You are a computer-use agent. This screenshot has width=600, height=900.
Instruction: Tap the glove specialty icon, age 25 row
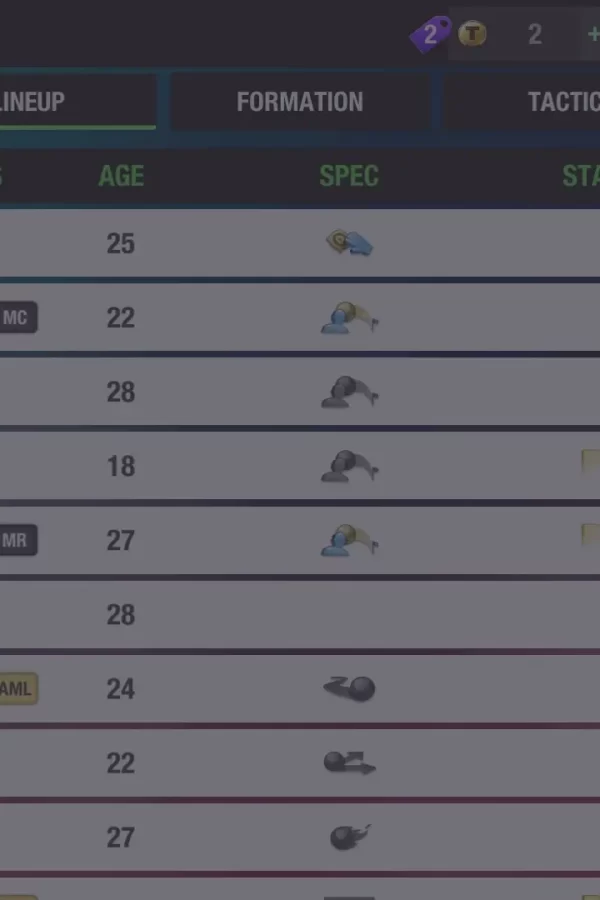click(349, 243)
